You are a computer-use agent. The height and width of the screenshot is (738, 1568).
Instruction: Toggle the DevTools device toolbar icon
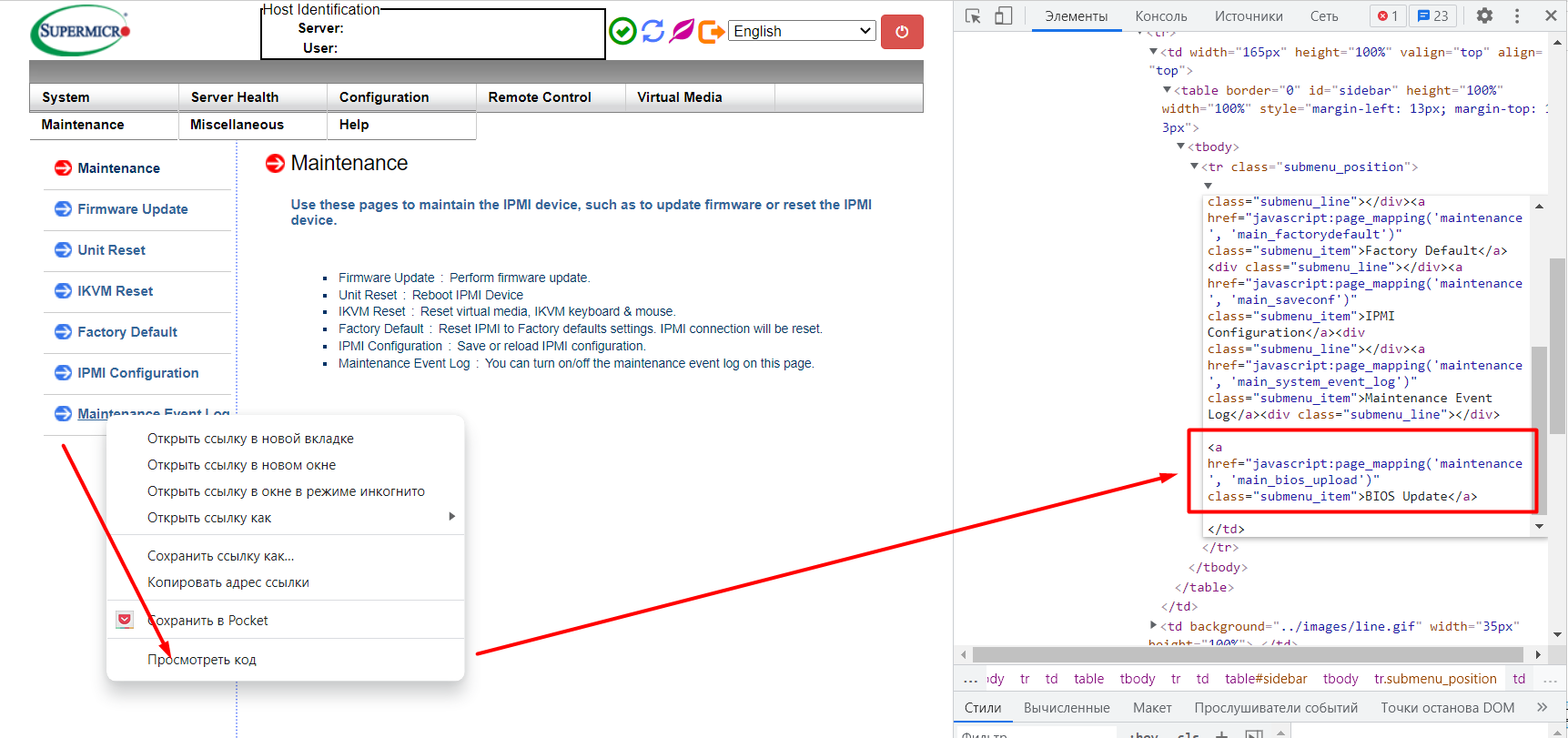click(1003, 15)
